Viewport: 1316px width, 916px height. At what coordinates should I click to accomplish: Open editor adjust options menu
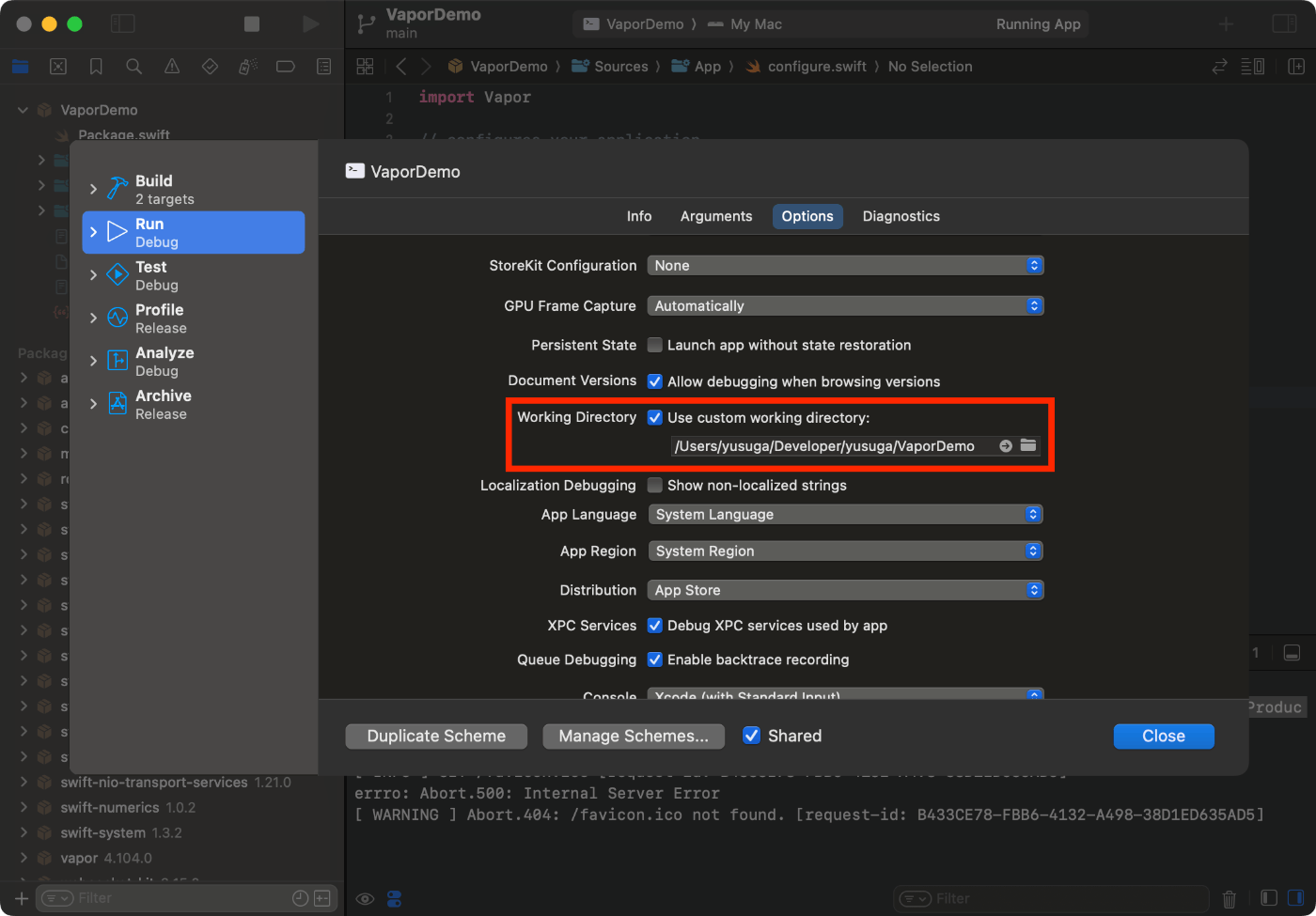pyautogui.click(x=1253, y=67)
